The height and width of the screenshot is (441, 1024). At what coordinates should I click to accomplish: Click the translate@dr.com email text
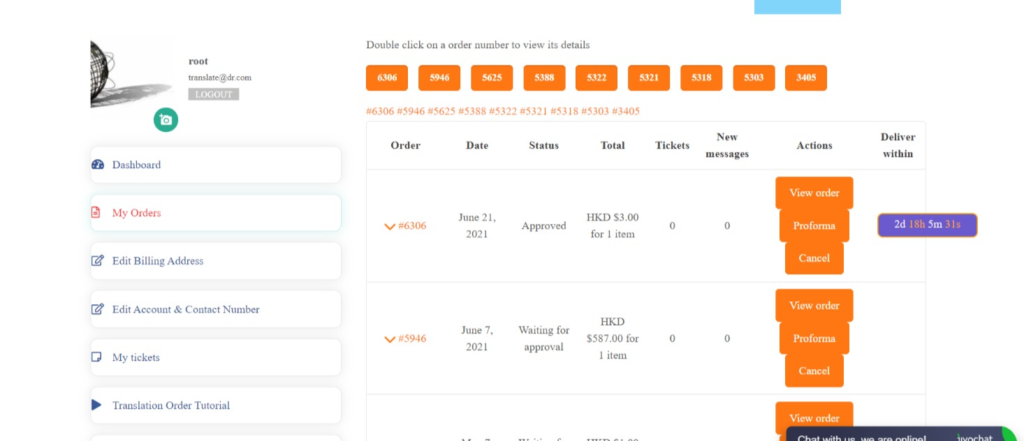[219, 77]
